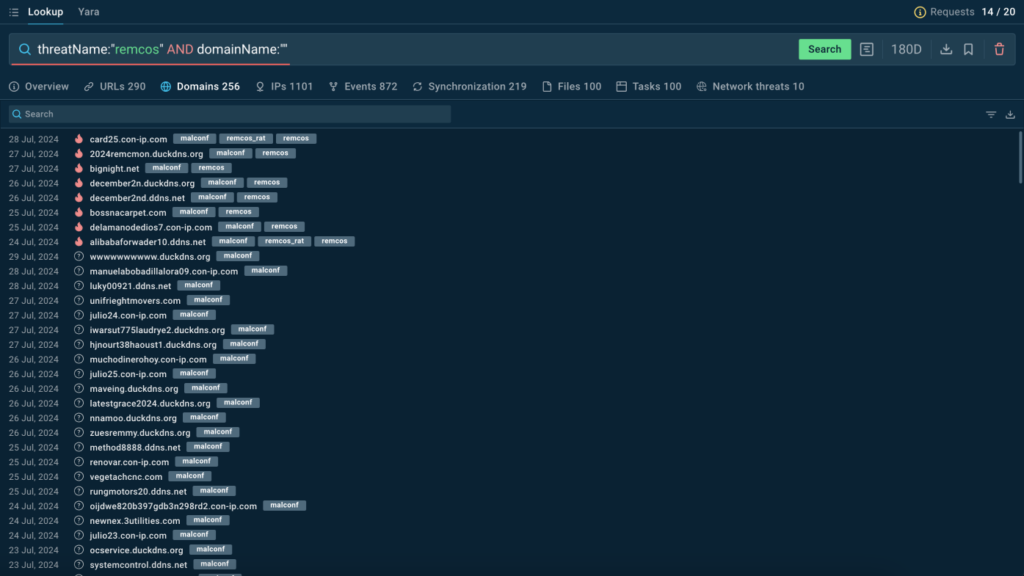This screenshot has width=1024, height=576.
Task: Open the bossnacarpet.com domain entry
Action: point(128,212)
